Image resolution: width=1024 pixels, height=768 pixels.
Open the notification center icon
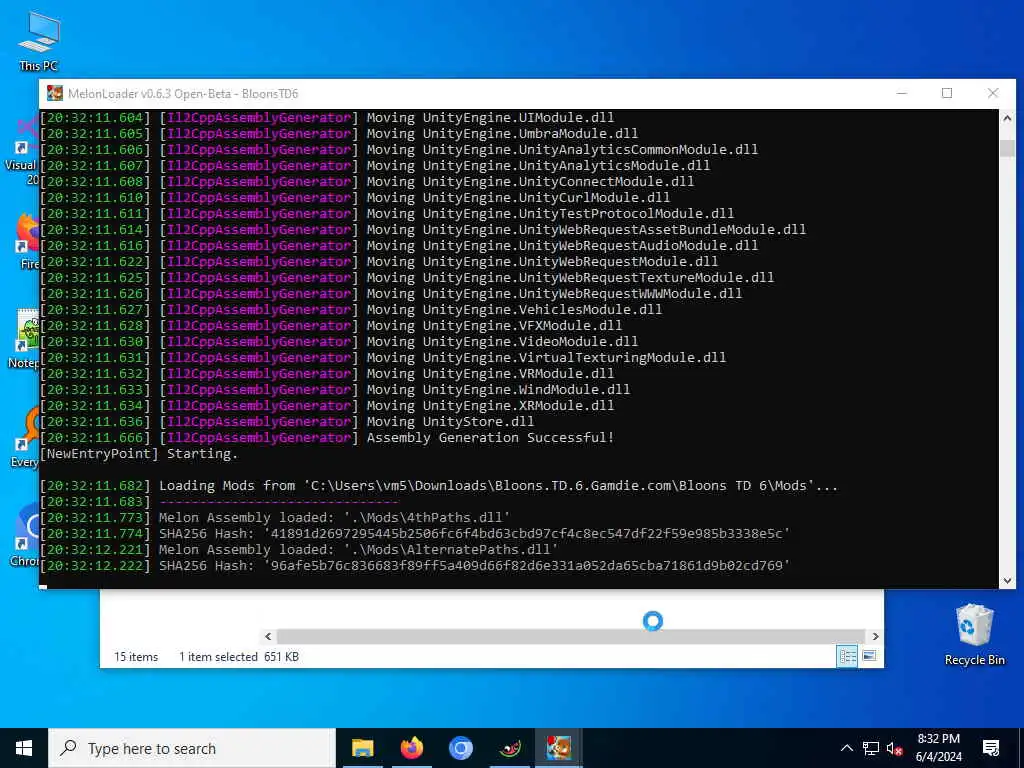(x=991, y=748)
